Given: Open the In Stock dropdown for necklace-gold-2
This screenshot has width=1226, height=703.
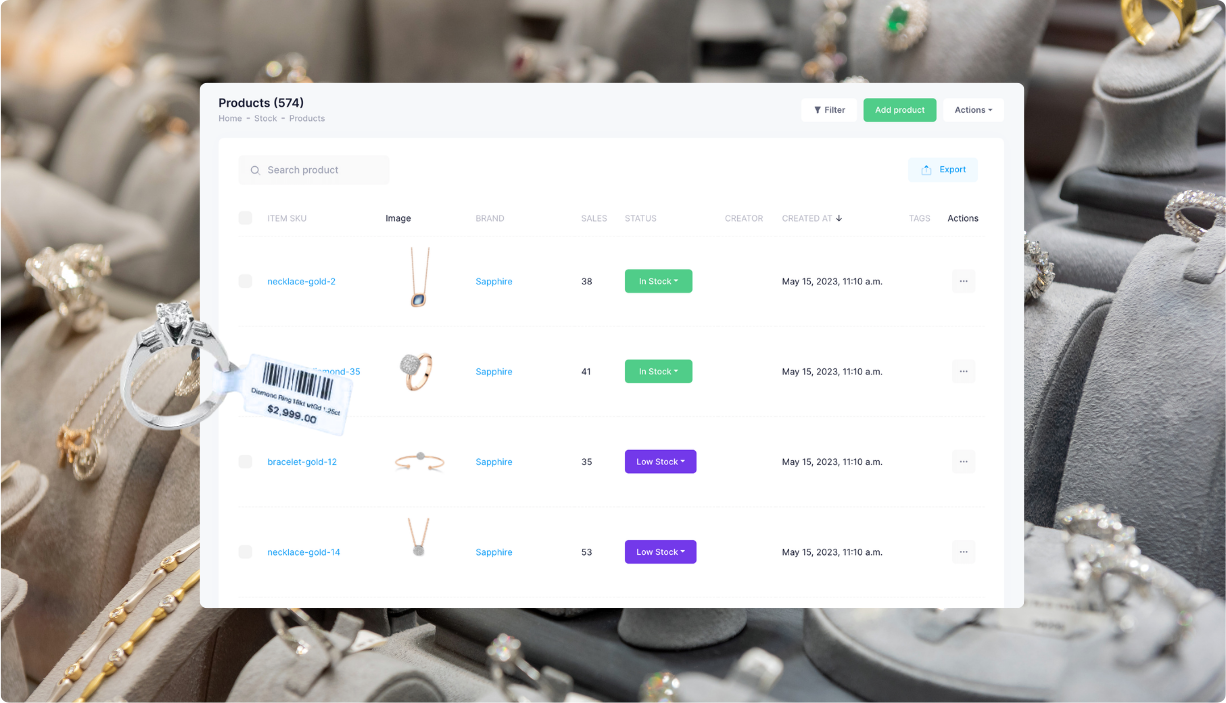Looking at the screenshot, I should pyautogui.click(x=658, y=281).
